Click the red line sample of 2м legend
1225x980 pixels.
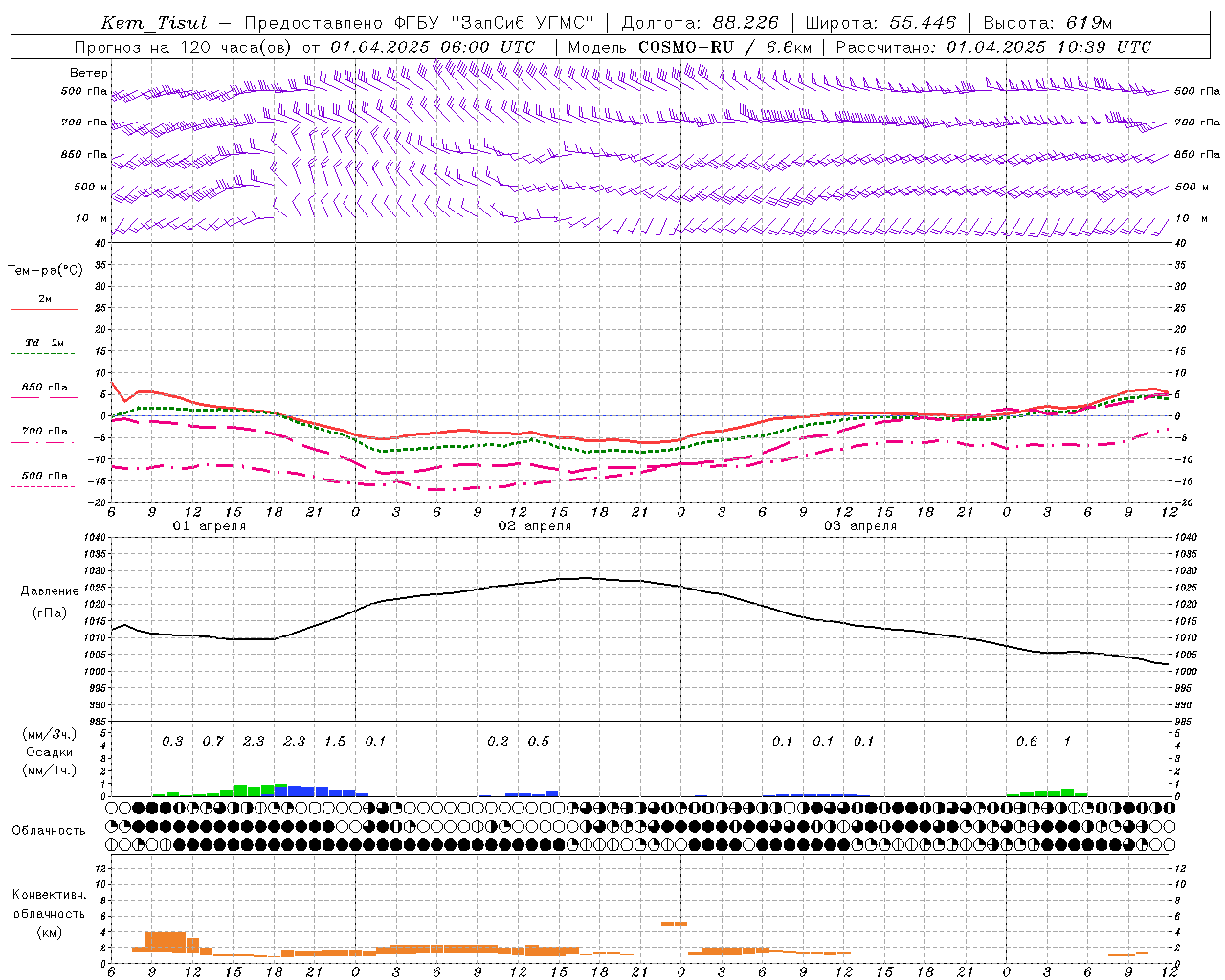44,310
